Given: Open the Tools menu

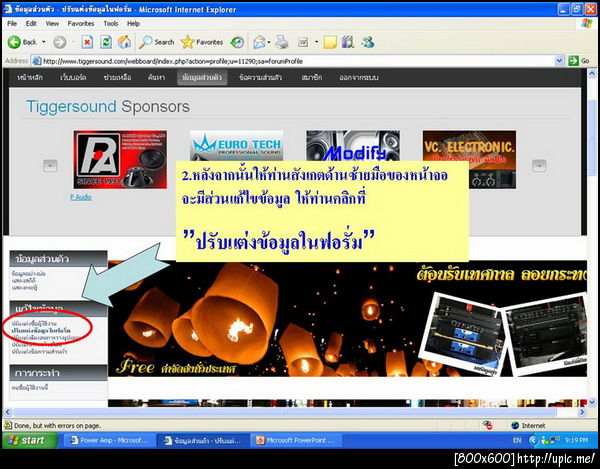Looking at the screenshot, I should pyautogui.click(x=111, y=23).
